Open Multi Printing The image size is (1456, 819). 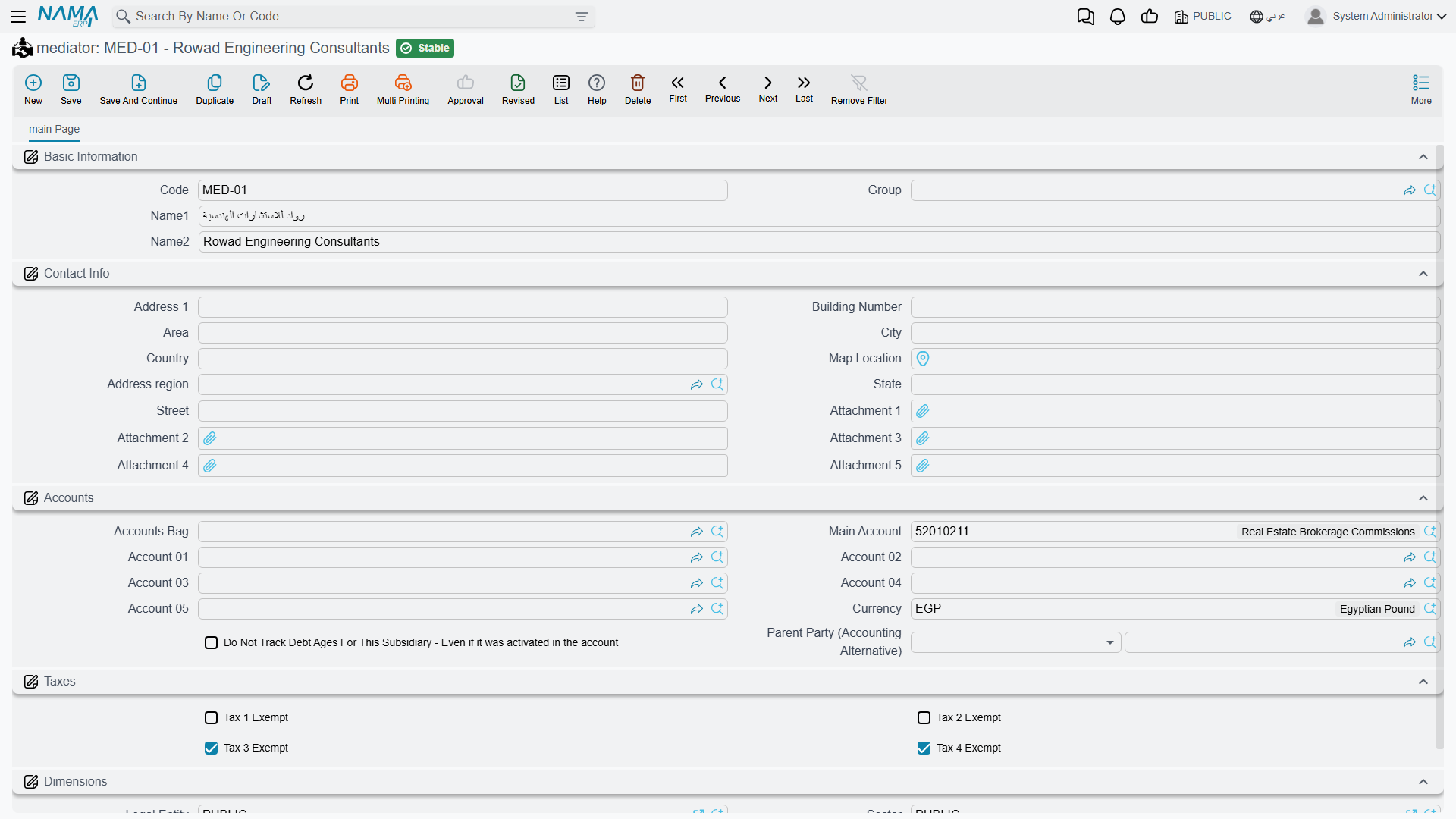[x=403, y=89]
